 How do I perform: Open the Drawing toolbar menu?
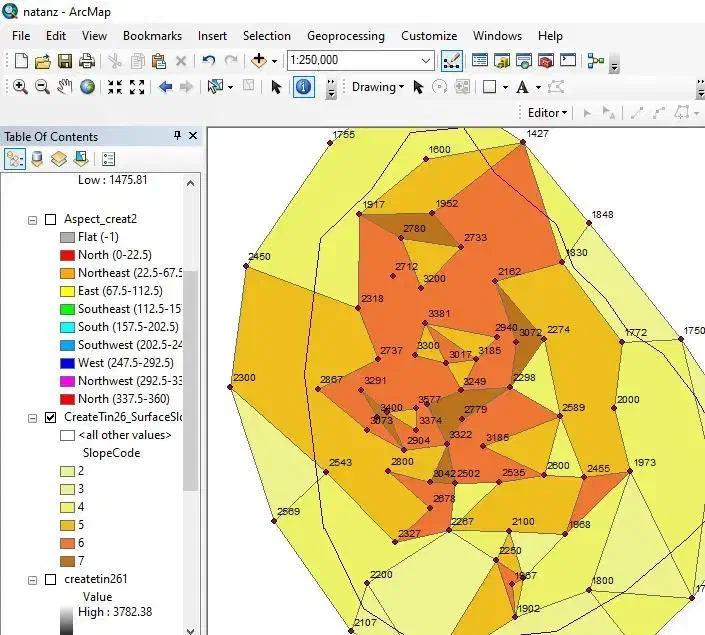pyautogui.click(x=378, y=87)
